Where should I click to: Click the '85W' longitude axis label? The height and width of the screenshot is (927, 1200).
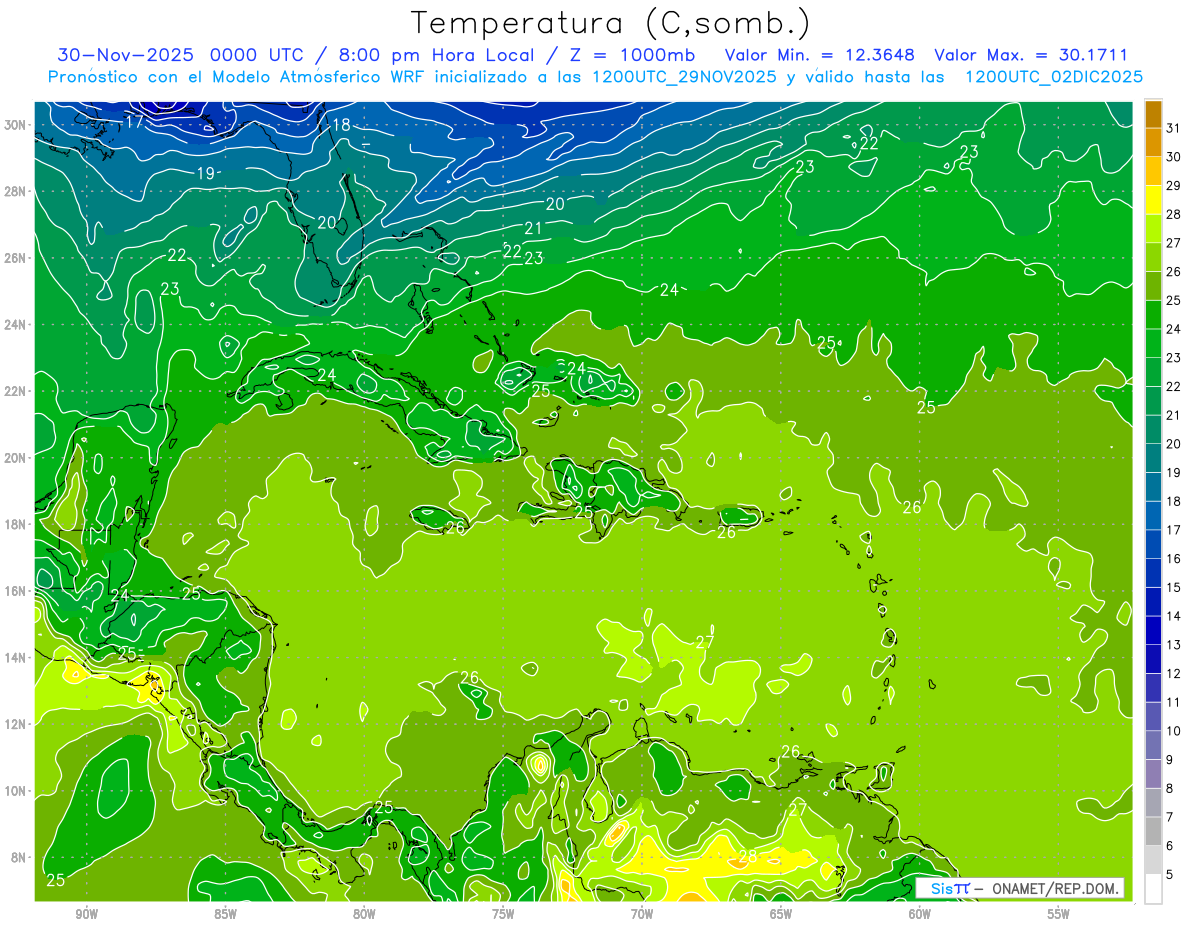click(x=225, y=914)
